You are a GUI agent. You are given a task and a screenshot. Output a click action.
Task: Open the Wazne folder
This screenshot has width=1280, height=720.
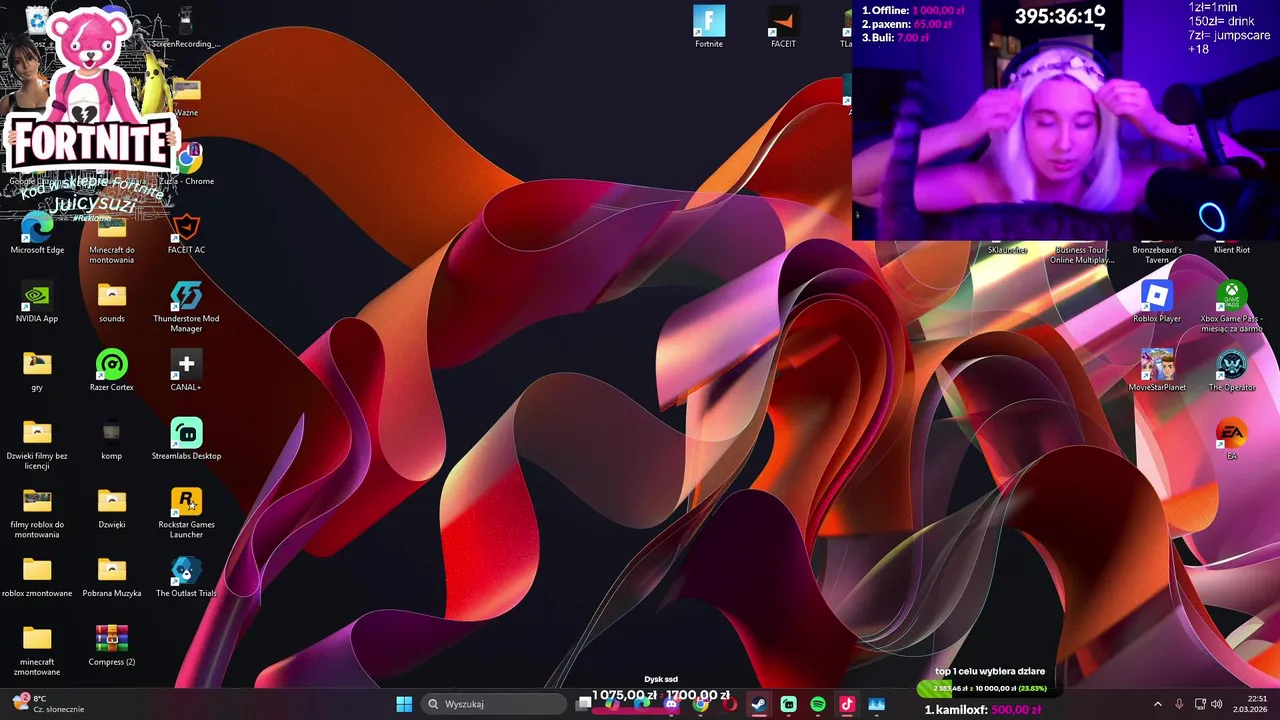coord(186,96)
